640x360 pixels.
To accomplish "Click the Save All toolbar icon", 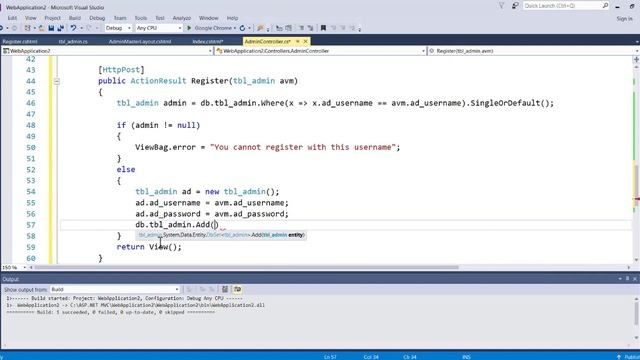I will click(x=60, y=28).
